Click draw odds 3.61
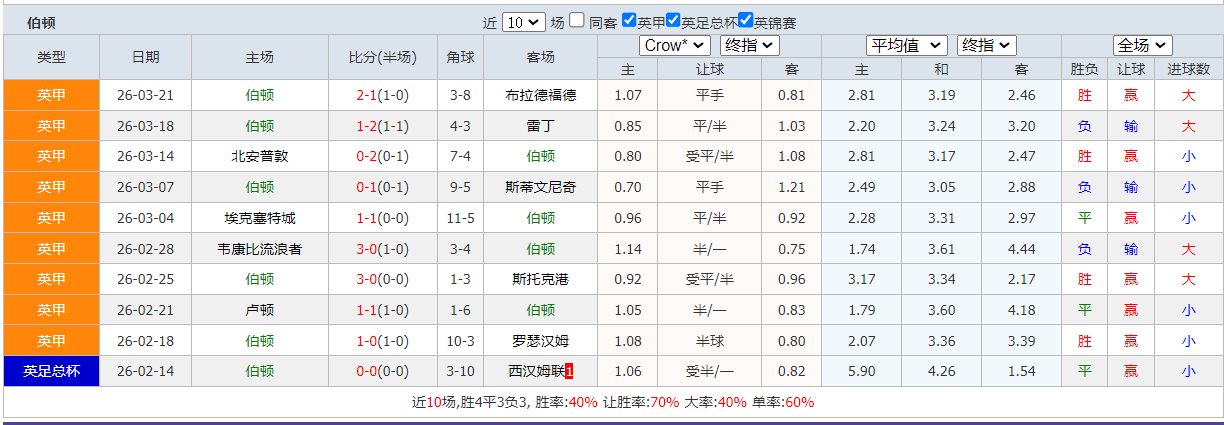Viewport: 1224px width, 425px height. point(941,248)
